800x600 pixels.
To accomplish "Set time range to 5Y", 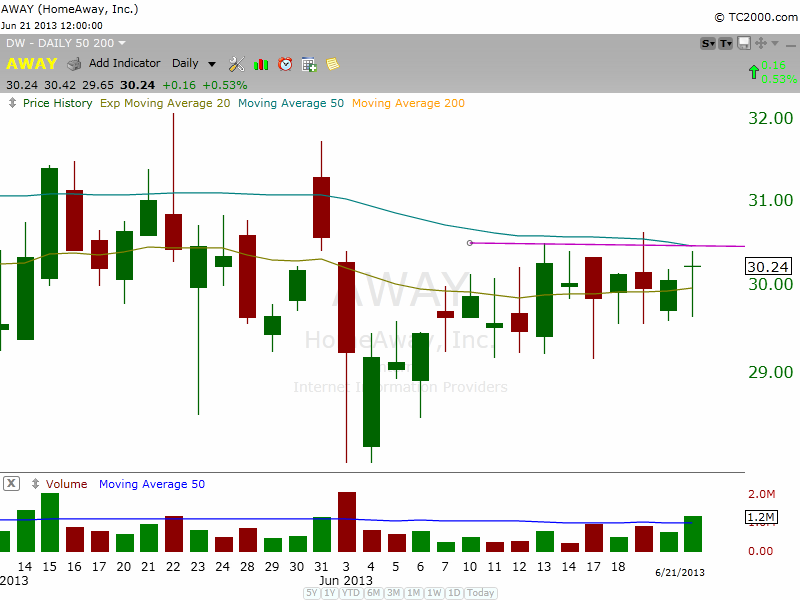I will pyautogui.click(x=312, y=593).
